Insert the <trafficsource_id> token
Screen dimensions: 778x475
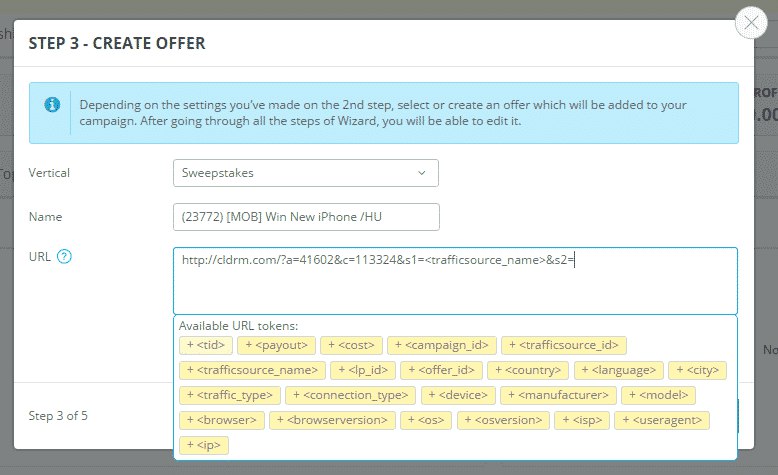tap(563, 345)
